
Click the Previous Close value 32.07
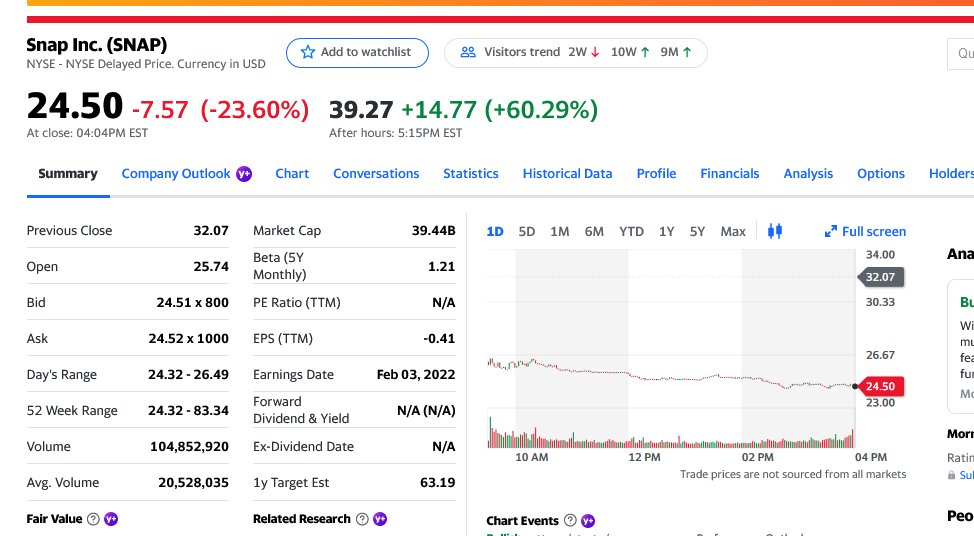click(211, 230)
